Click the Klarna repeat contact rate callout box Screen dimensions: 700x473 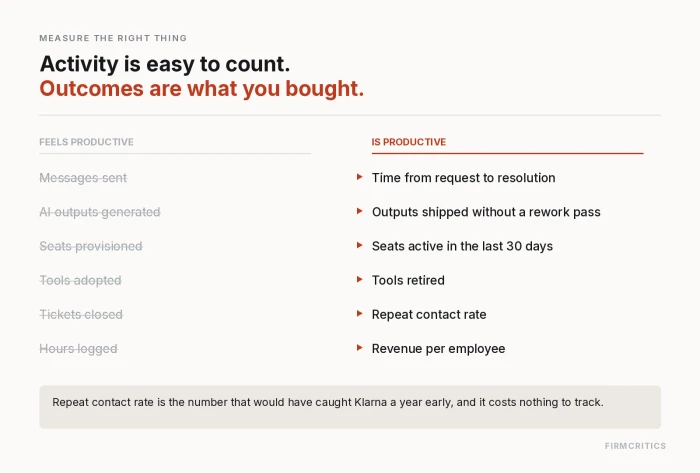click(x=350, y=407)
